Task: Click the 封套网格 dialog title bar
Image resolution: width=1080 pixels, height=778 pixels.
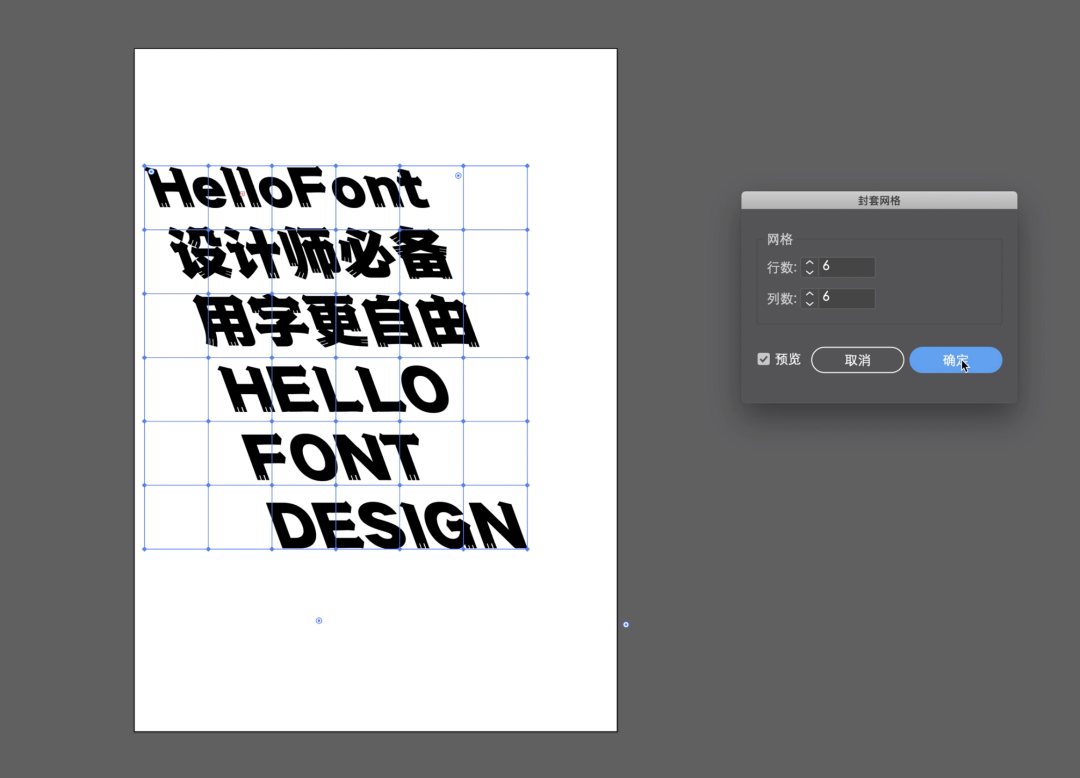Action: click(878, 200)
